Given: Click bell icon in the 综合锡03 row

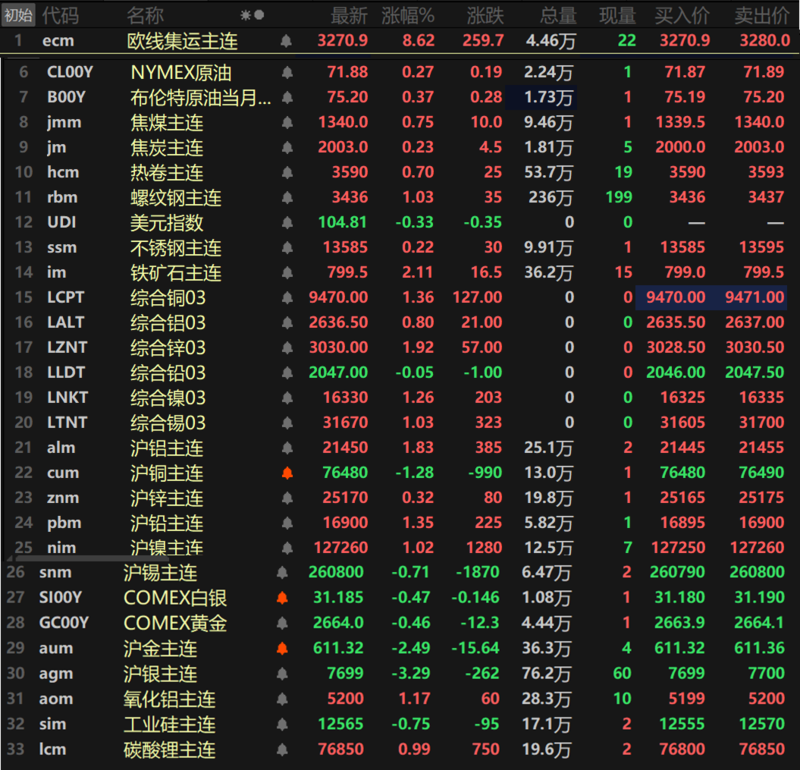Looking at the screenshot, I should [x=287, y=423].
